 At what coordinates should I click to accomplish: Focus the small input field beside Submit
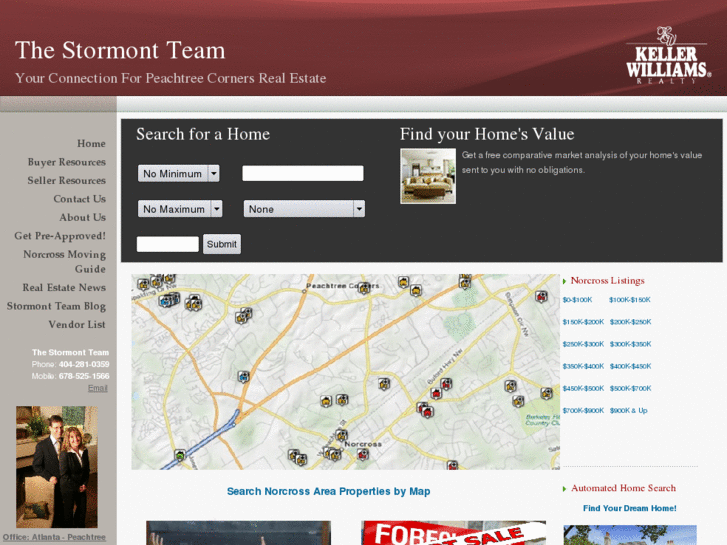coord(167,244)
